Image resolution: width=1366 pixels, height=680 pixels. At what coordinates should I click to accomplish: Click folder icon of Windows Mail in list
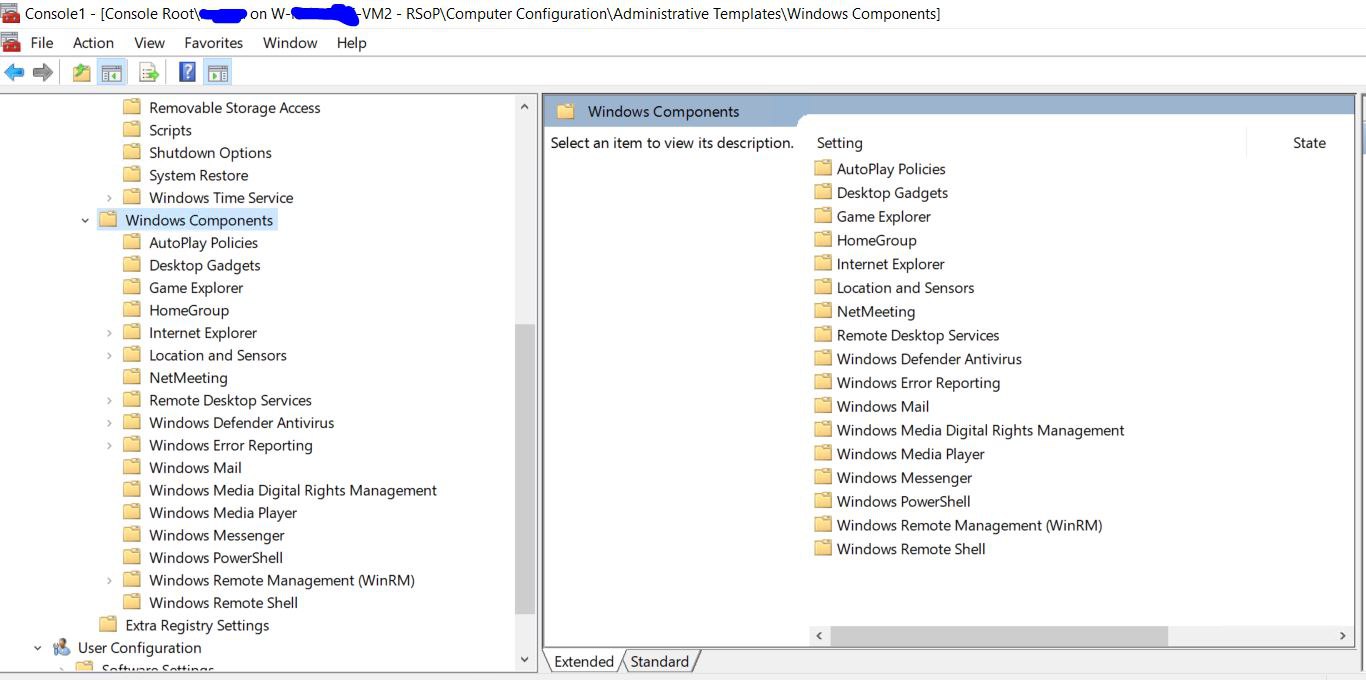[x=823, y=406]
